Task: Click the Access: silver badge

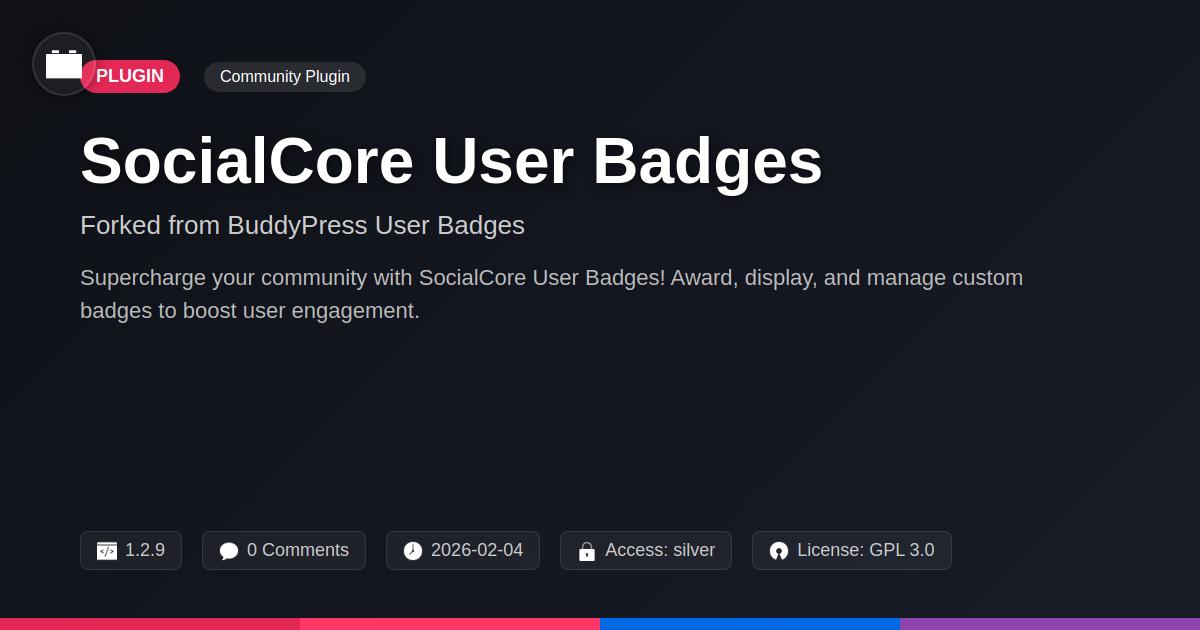Action: [x=646, y=550]
